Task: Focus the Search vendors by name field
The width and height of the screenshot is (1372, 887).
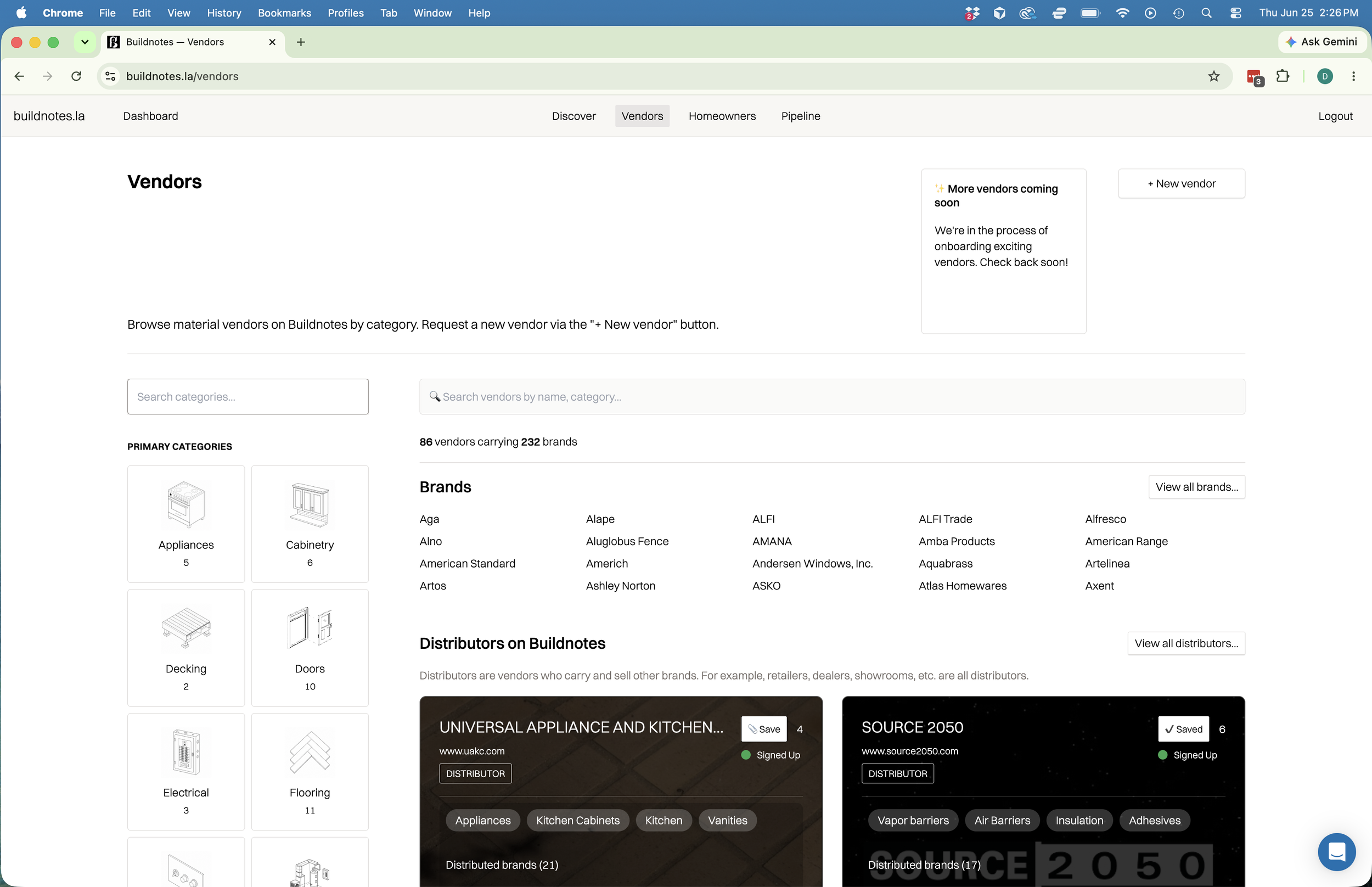Action: tap(832, 396)
